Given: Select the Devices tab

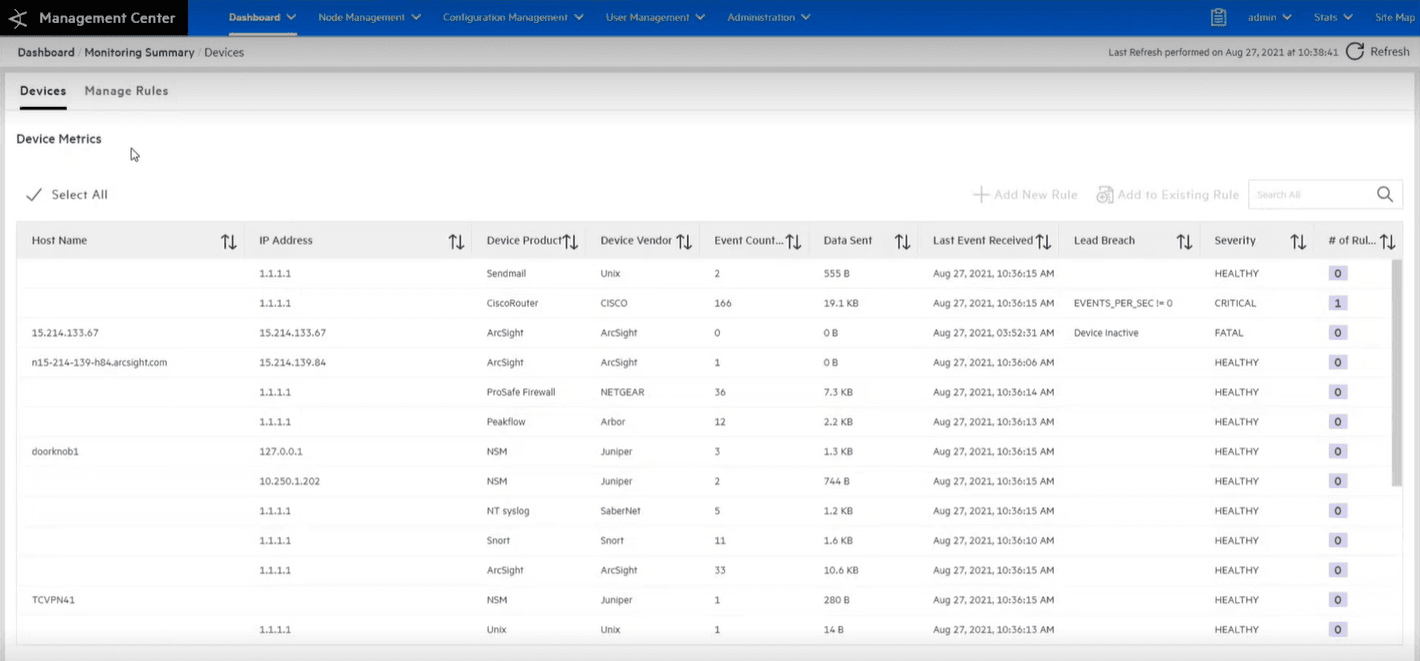Looking at the screenshot, I should [43, 91].
